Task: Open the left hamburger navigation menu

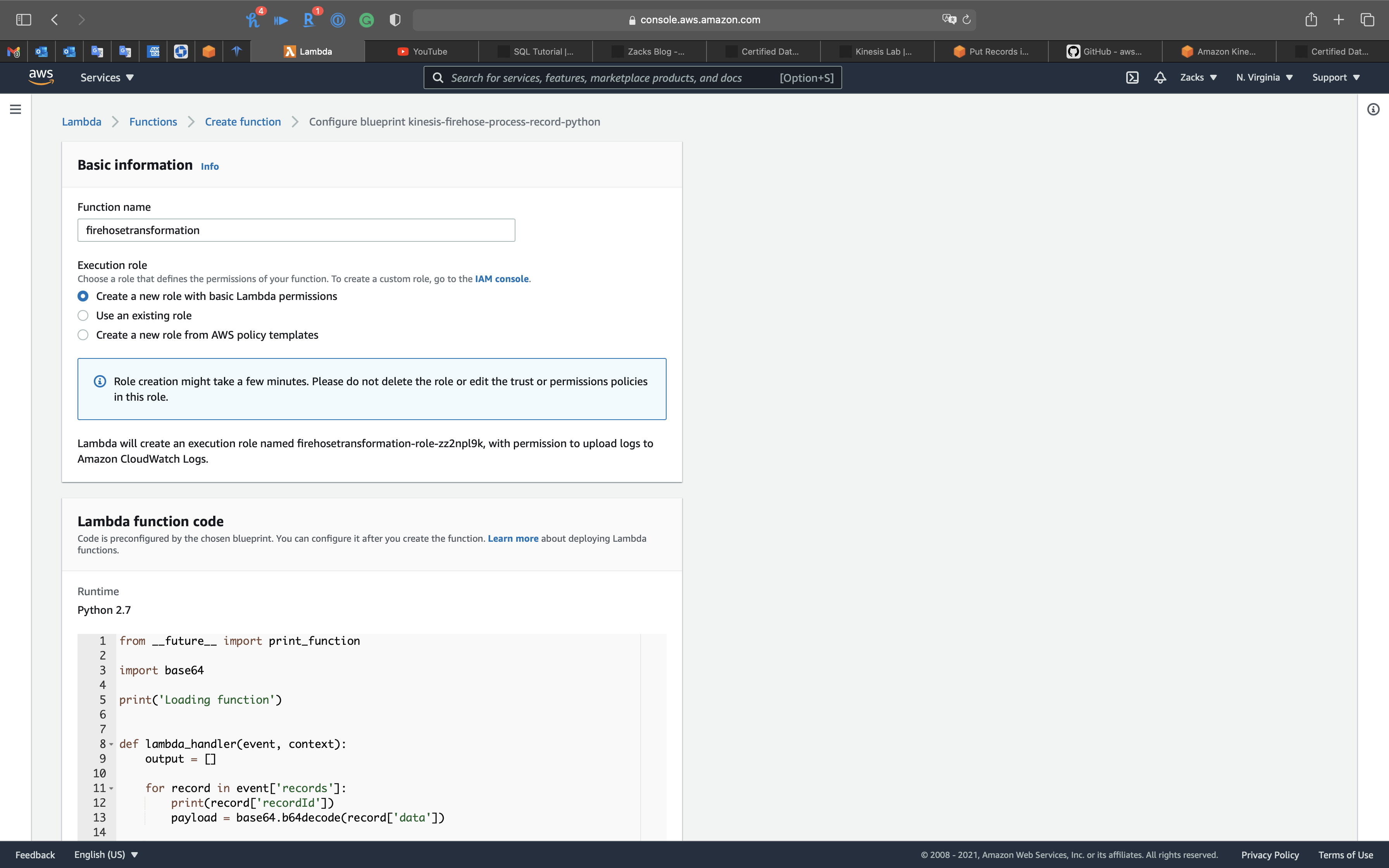Action: pyautogui.click(x=16, y=109)
